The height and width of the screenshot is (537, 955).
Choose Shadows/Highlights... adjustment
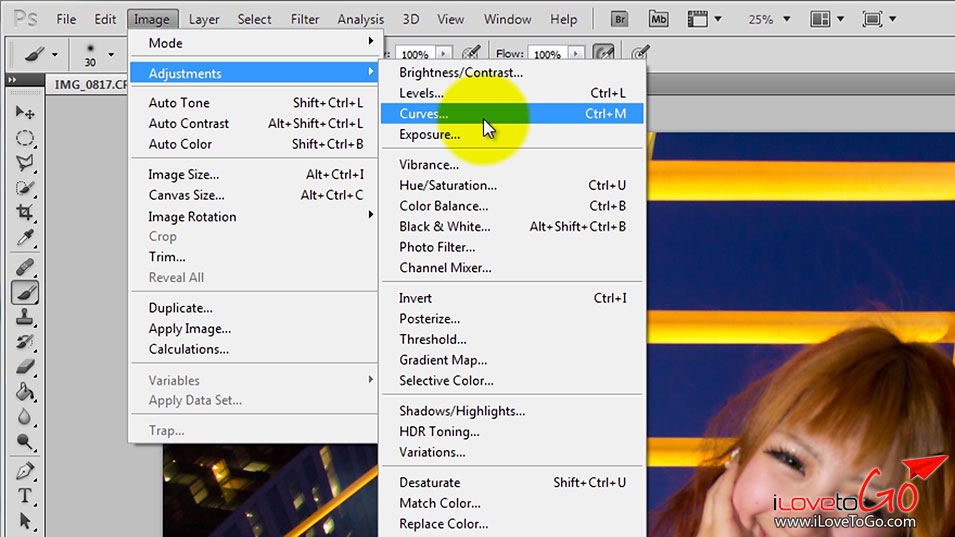click(x=512, y=411)
